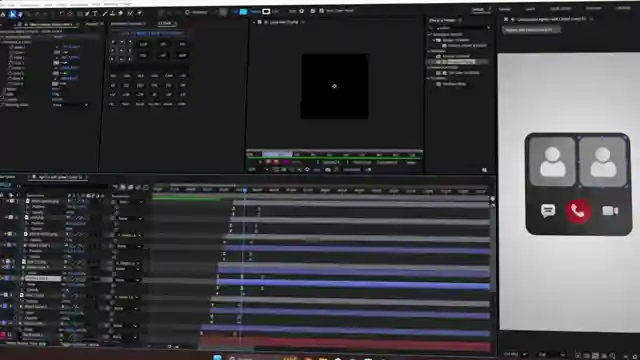Switch to the Small Screen workspace tab

(560, 9)
